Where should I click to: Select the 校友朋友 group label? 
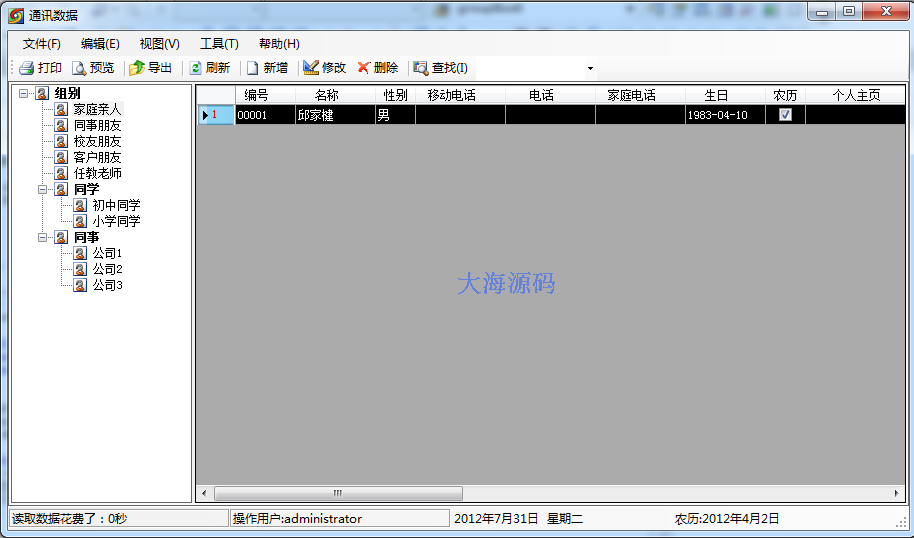click(97, 141)
